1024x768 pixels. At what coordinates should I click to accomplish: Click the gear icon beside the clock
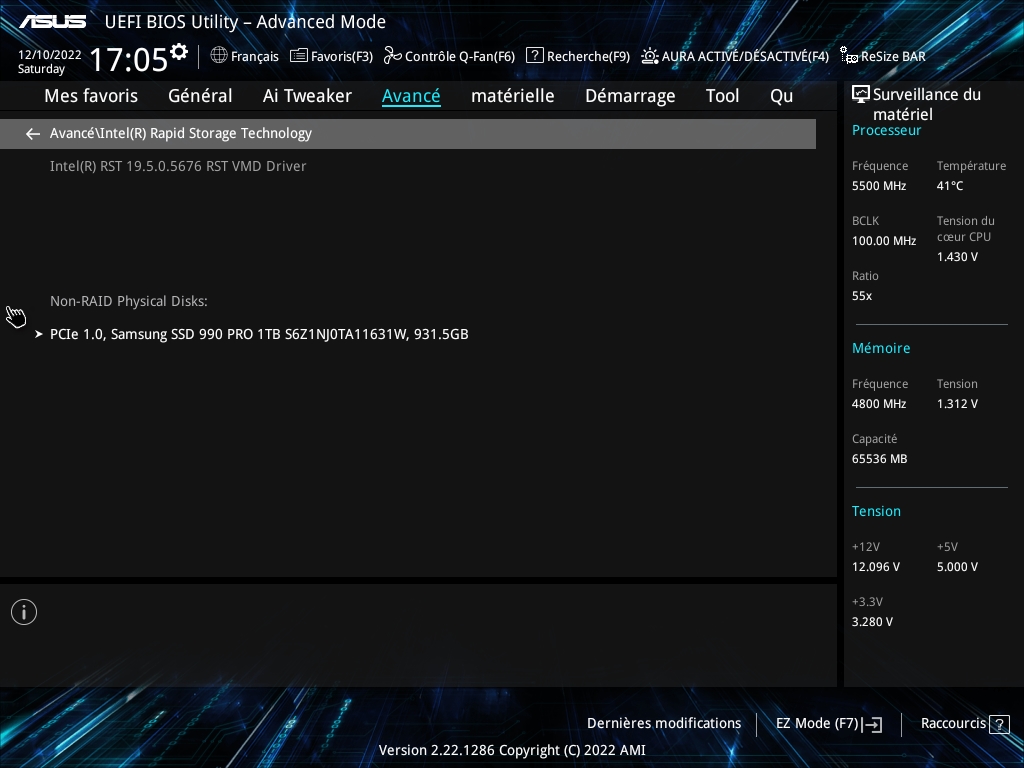[x=179, y=52]
